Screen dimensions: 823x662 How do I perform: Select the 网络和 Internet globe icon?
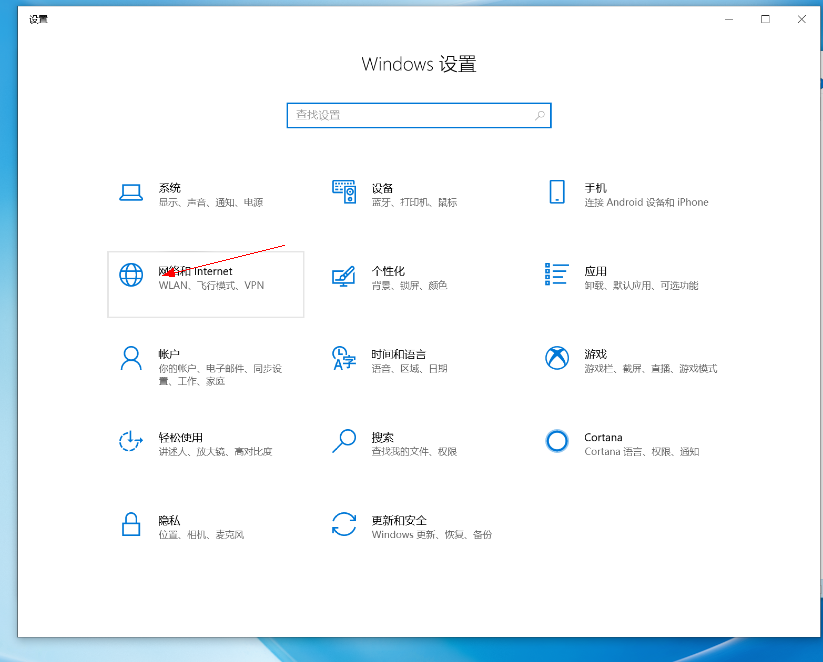pos(131,274)
